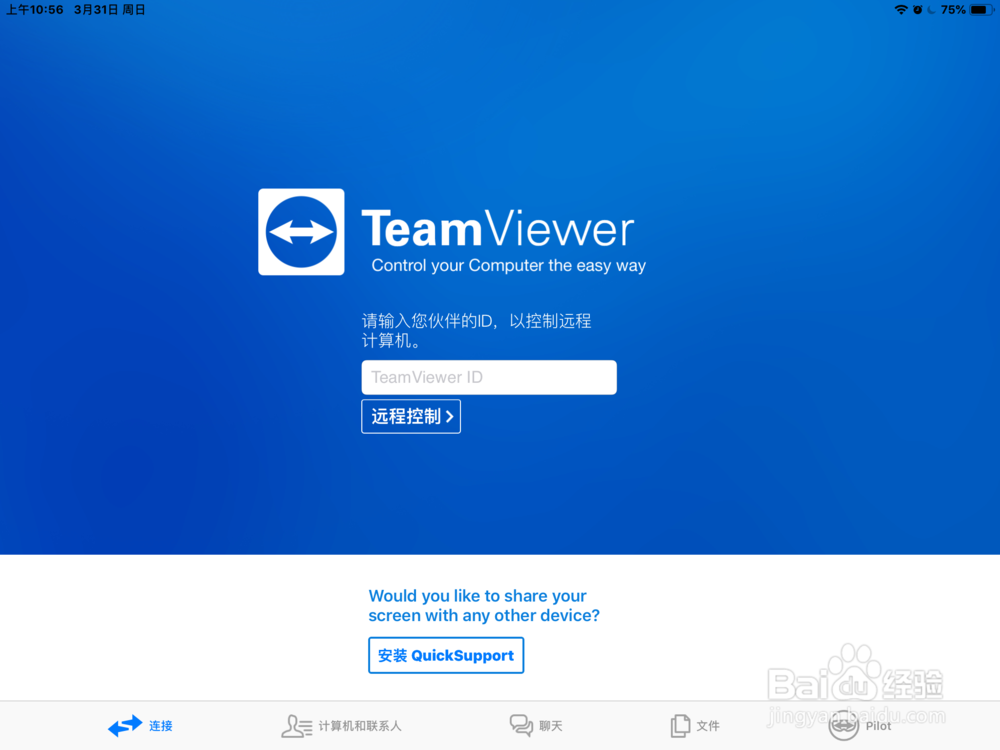Click the TeamViewer ID input field
1000x750 pixels.
(x=489, y=377)
